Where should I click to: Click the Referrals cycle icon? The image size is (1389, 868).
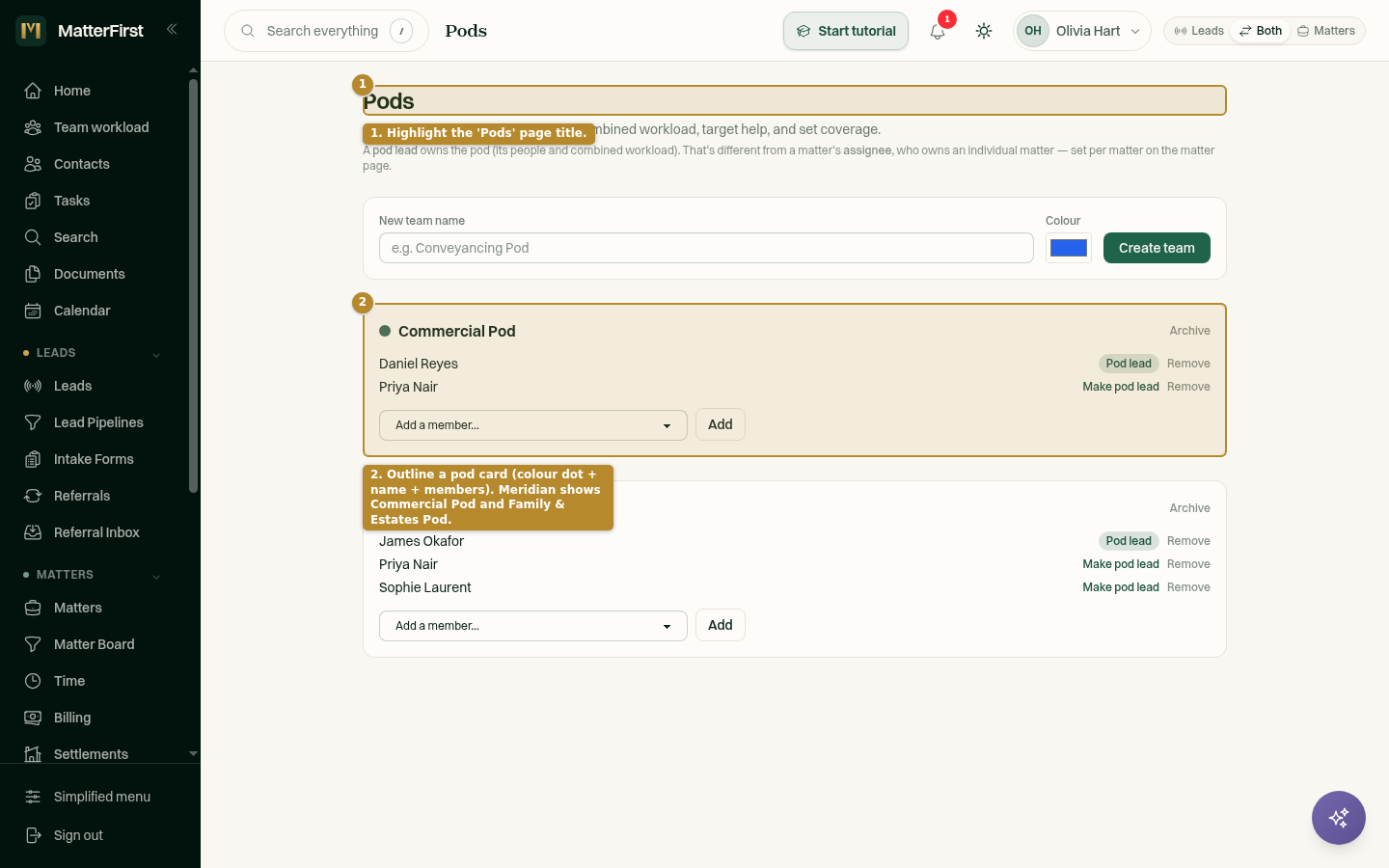[x=33, y=496]
